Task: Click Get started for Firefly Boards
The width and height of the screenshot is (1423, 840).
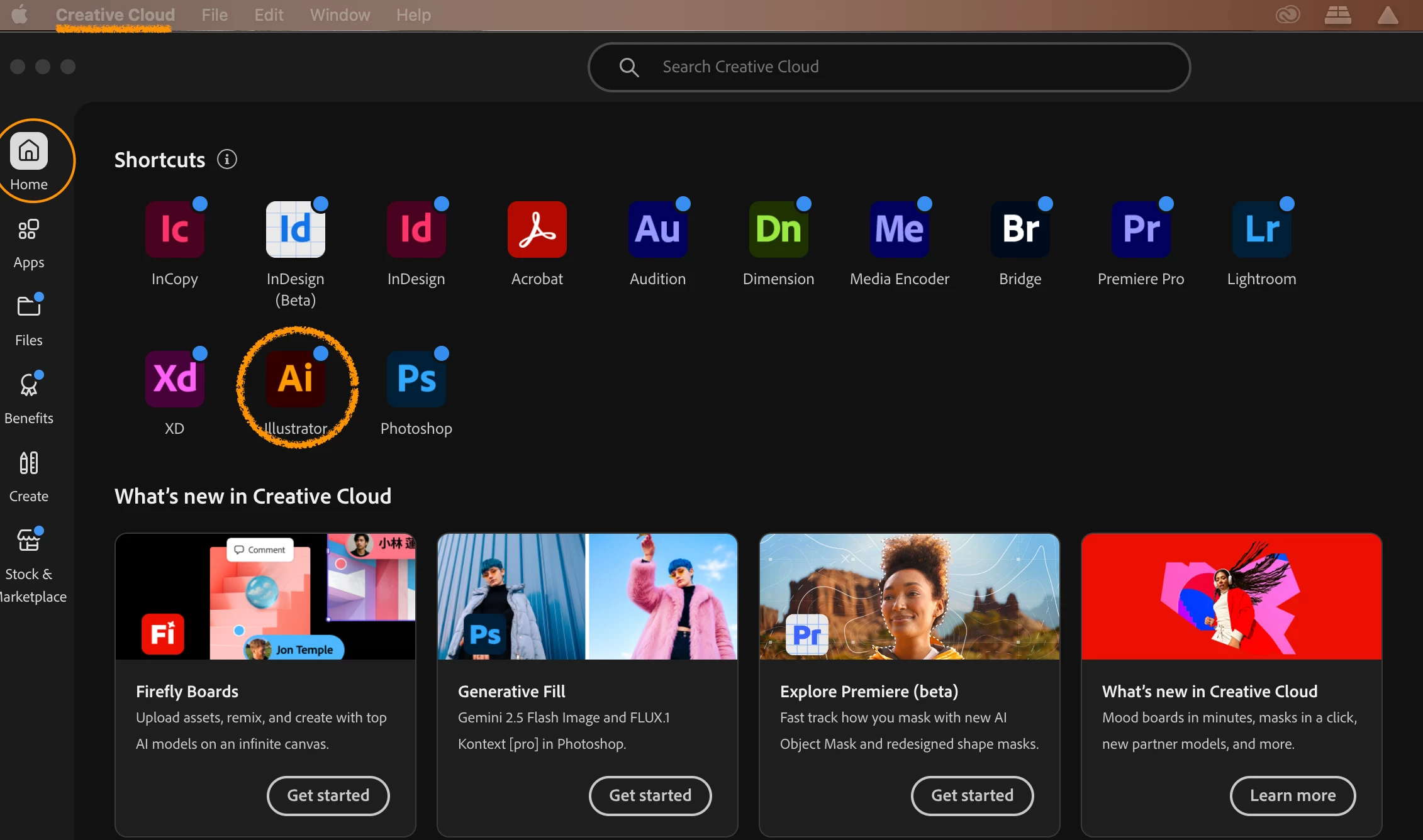Action: point(328,795)
